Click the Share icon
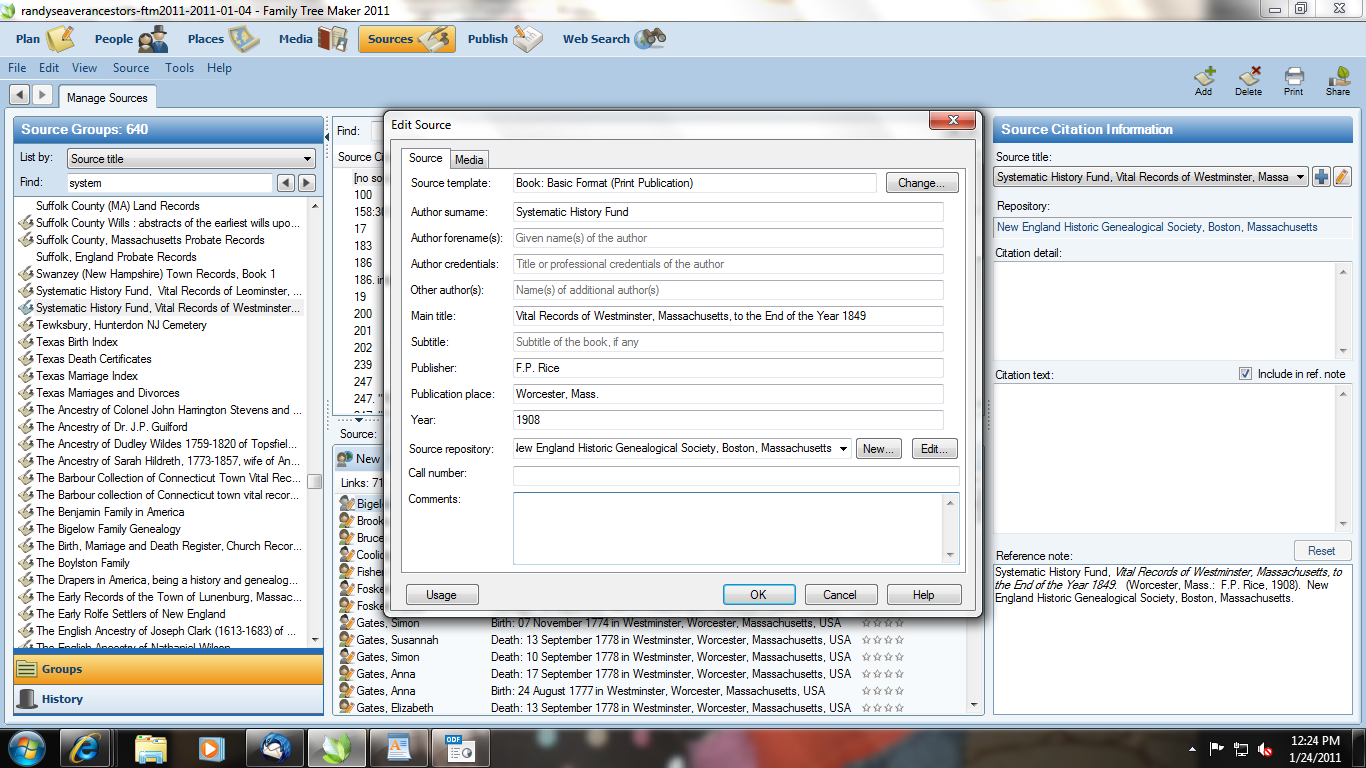This screenshot has height=768, width=1366. (1338, 82)
